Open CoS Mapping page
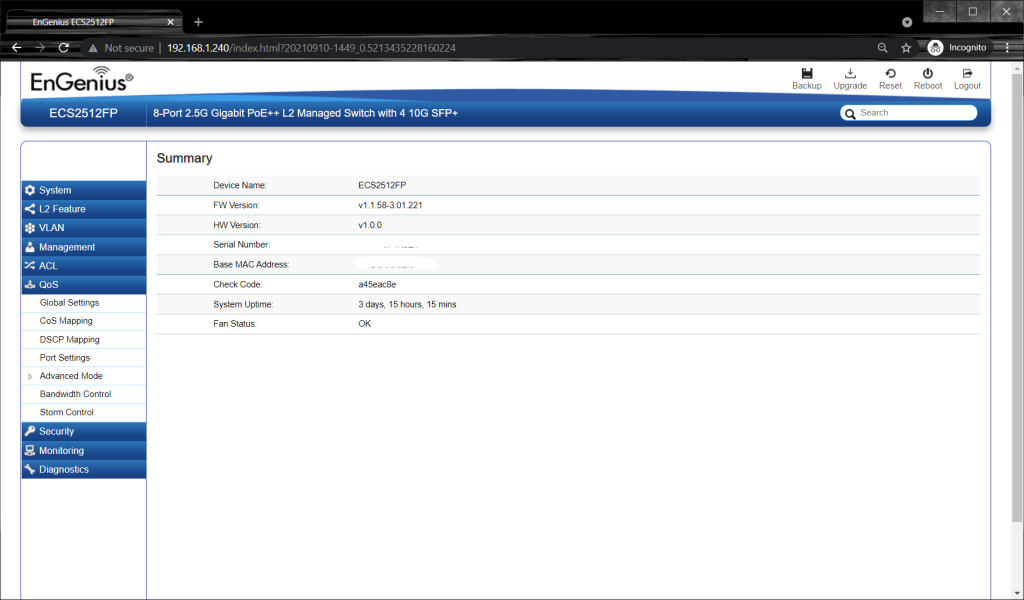This screenshot has height=600, width=1024. click(66, 321)
